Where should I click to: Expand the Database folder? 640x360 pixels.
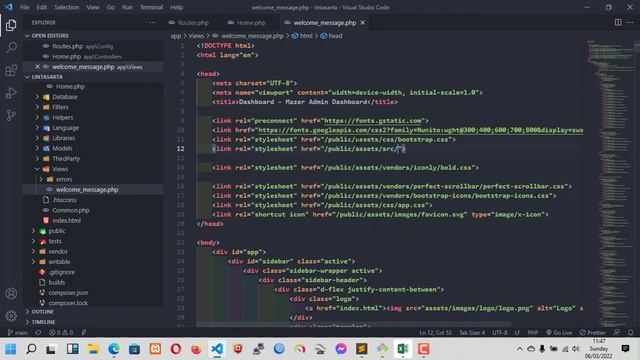coord(64,97)
